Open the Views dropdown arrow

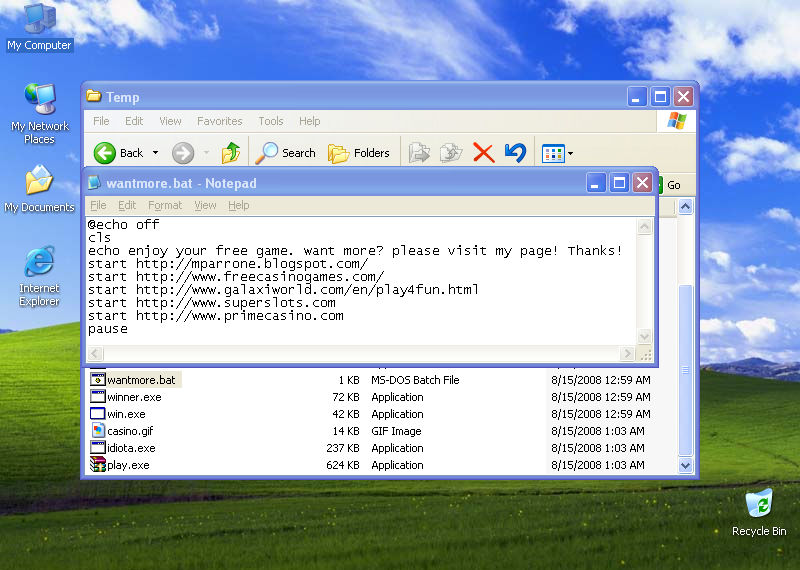click(x=570, y=153)
